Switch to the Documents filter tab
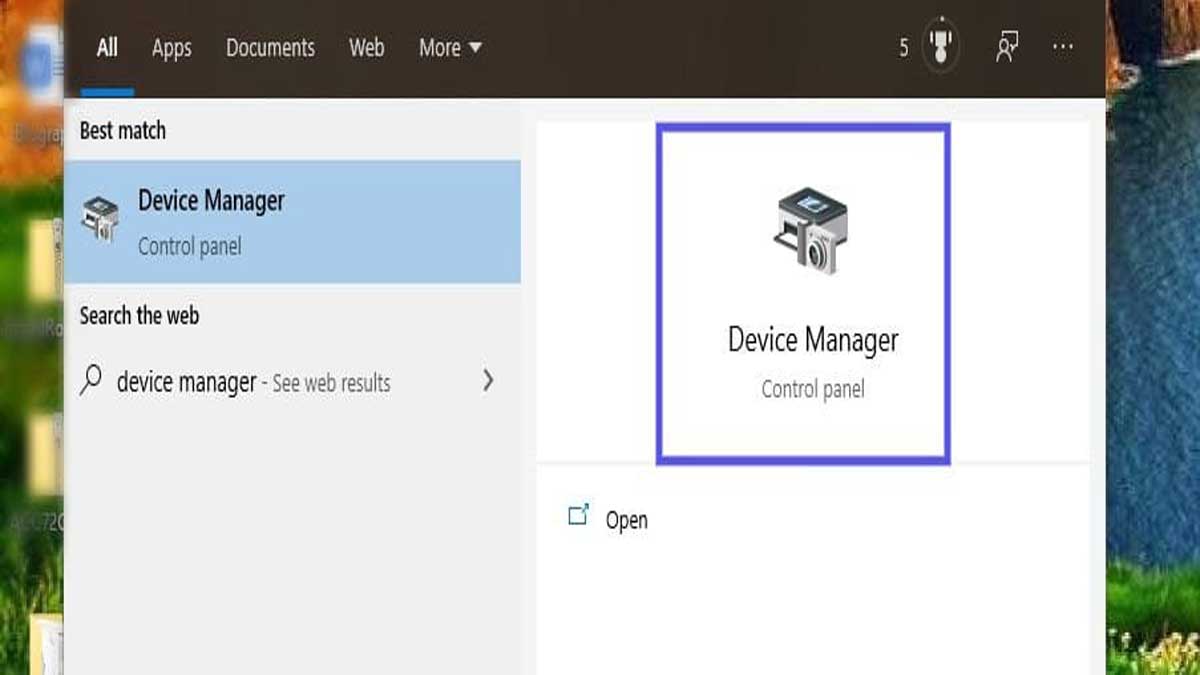 (270, 47)
